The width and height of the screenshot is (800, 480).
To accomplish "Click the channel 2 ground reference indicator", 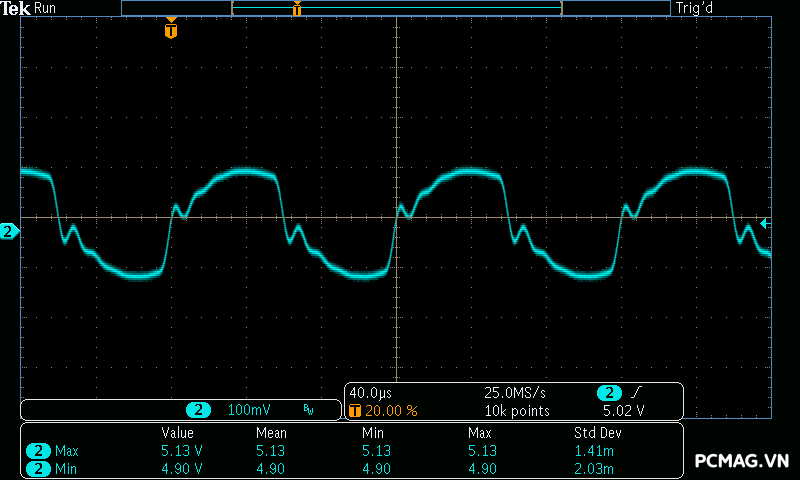I will pyautogui.click(x=9, y=232).
